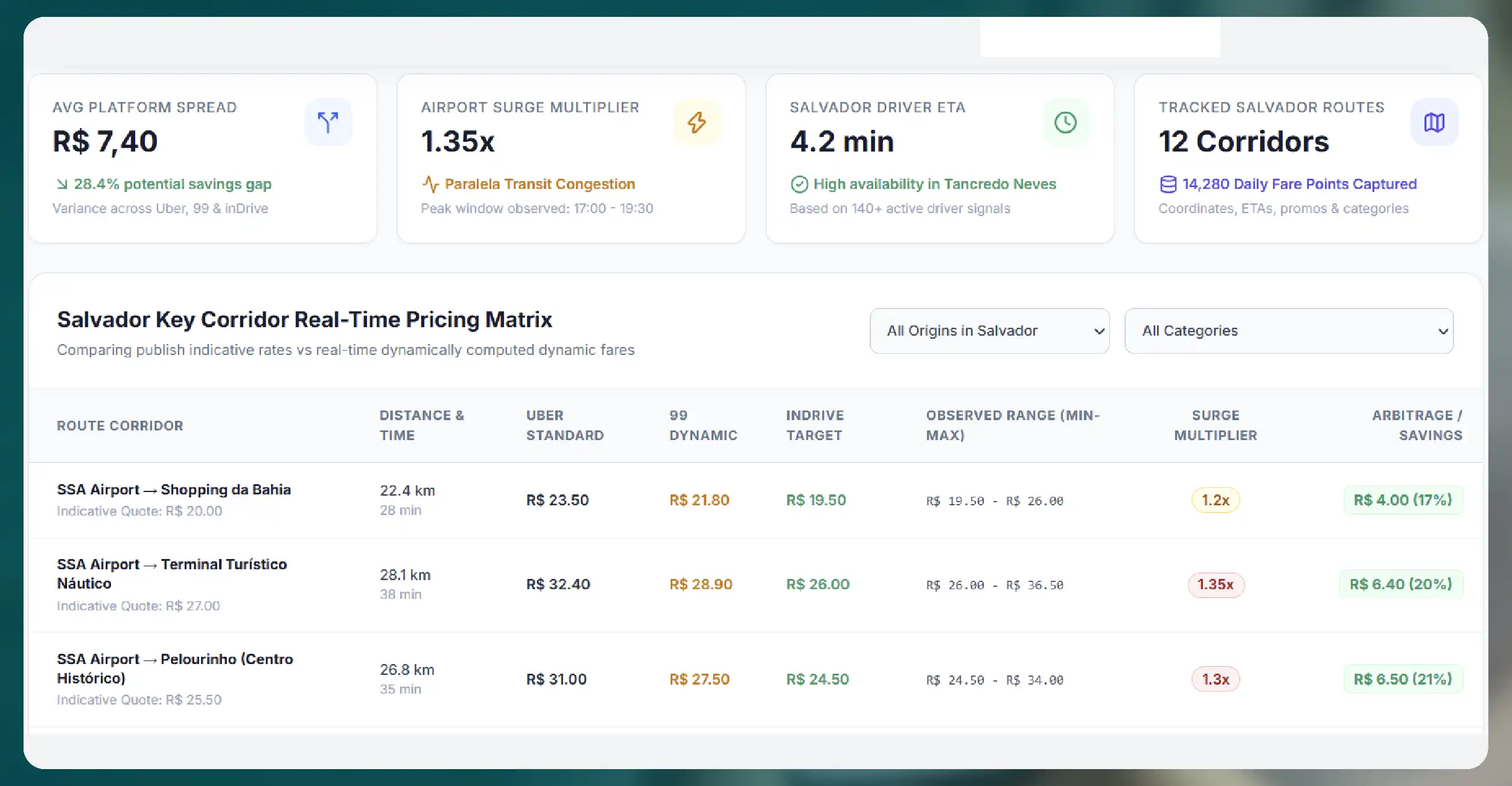The height and width of the screenshot is (786, 1512).
Task: Click the 99 Dynamic column header
Action: [x=703, y=425]
